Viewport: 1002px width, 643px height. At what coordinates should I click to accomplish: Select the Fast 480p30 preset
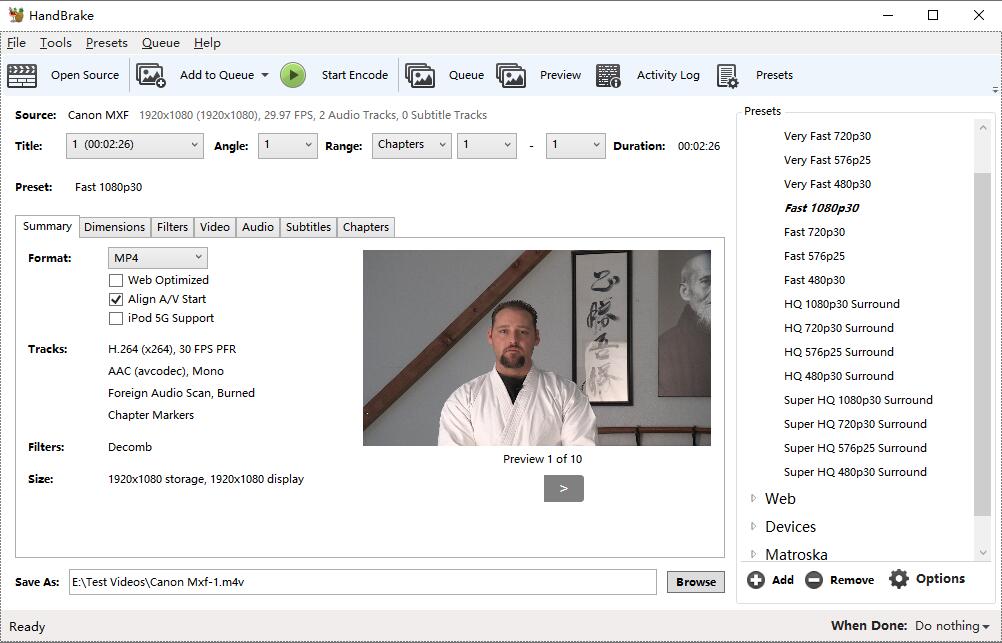pyautogui.click(x=814, y=280)
